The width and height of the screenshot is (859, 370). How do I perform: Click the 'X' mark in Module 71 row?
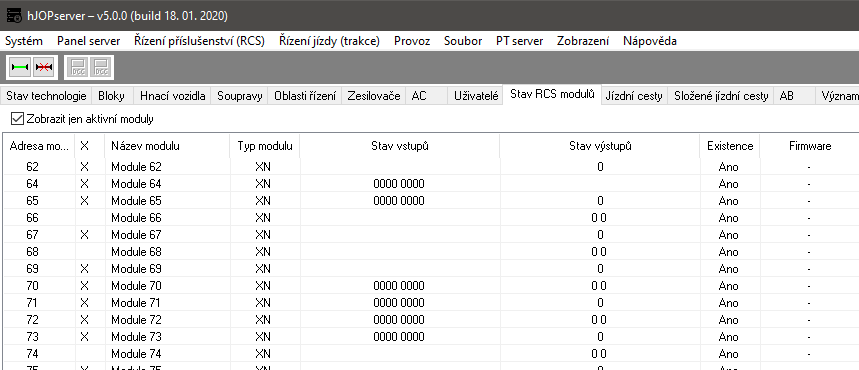(84, 303)
